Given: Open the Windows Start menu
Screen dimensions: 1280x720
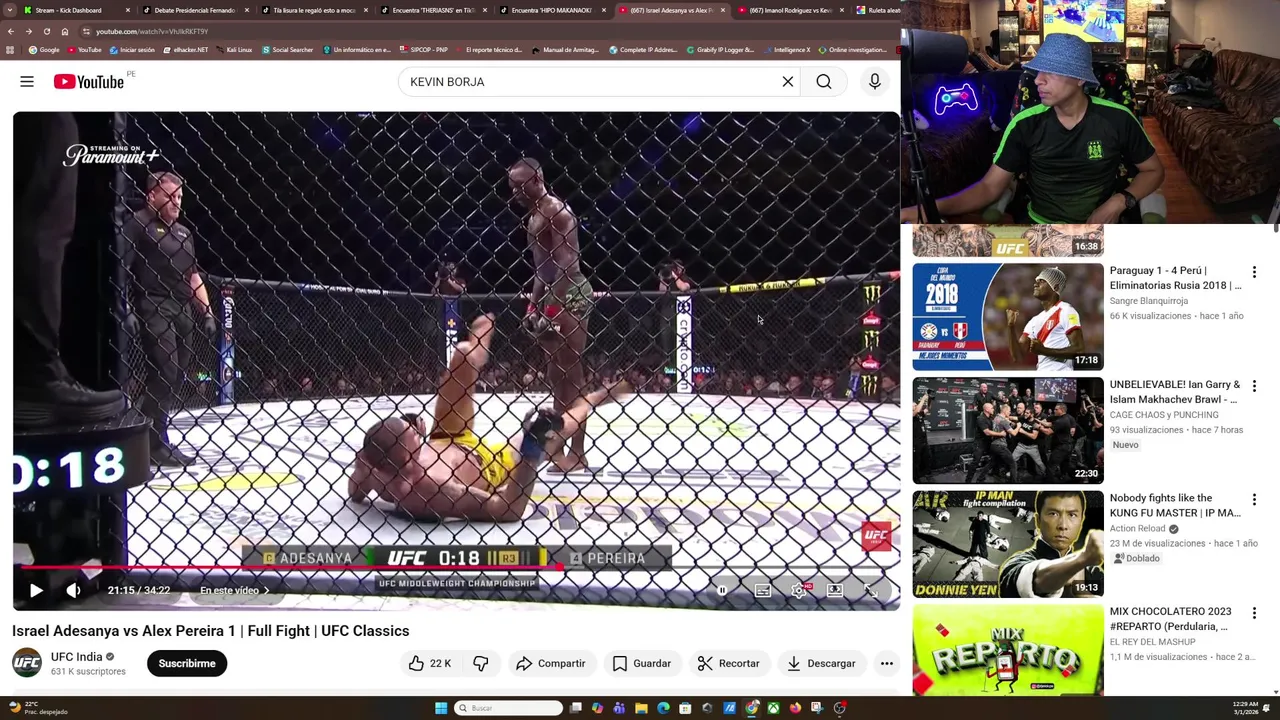Looking at the screenshot, I should point(441,708).
